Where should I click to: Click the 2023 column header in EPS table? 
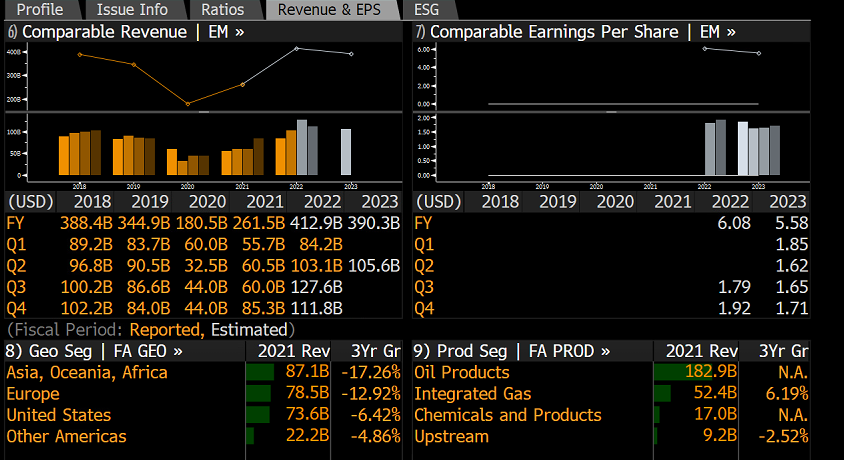[x=787, y=202]
